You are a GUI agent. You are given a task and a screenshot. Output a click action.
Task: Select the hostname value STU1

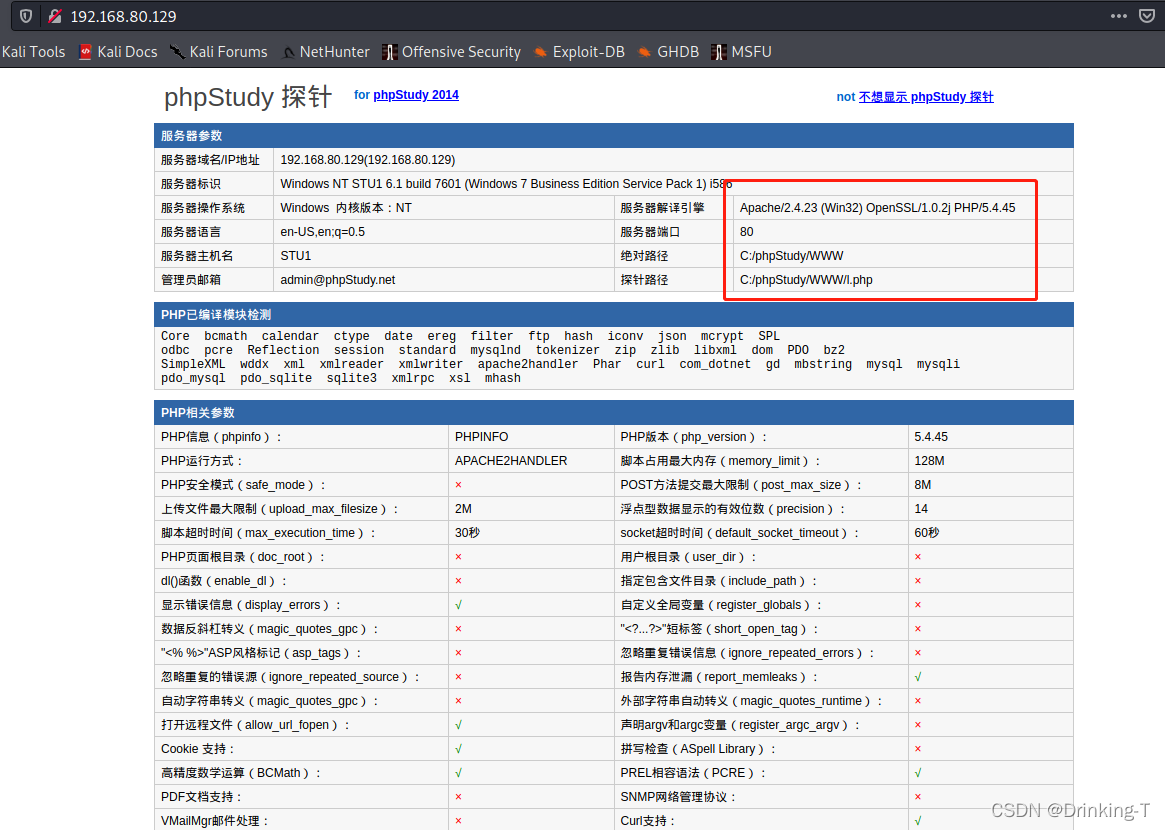coord(296,256)
